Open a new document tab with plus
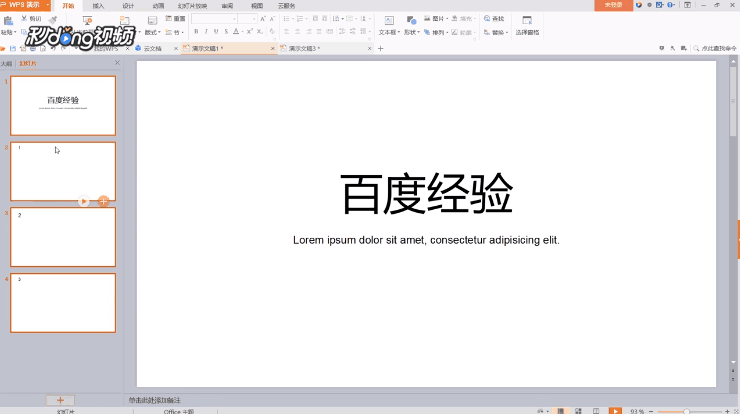 (380, 49)
